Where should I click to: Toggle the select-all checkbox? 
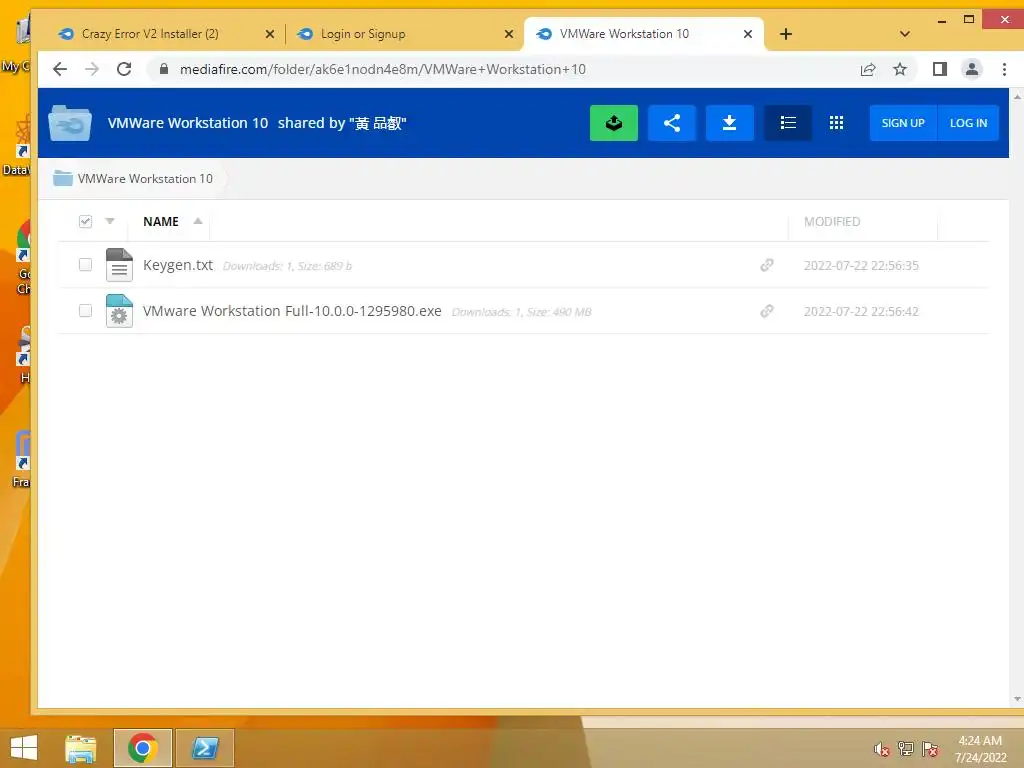pyautogui.click(x=85, y=221)
